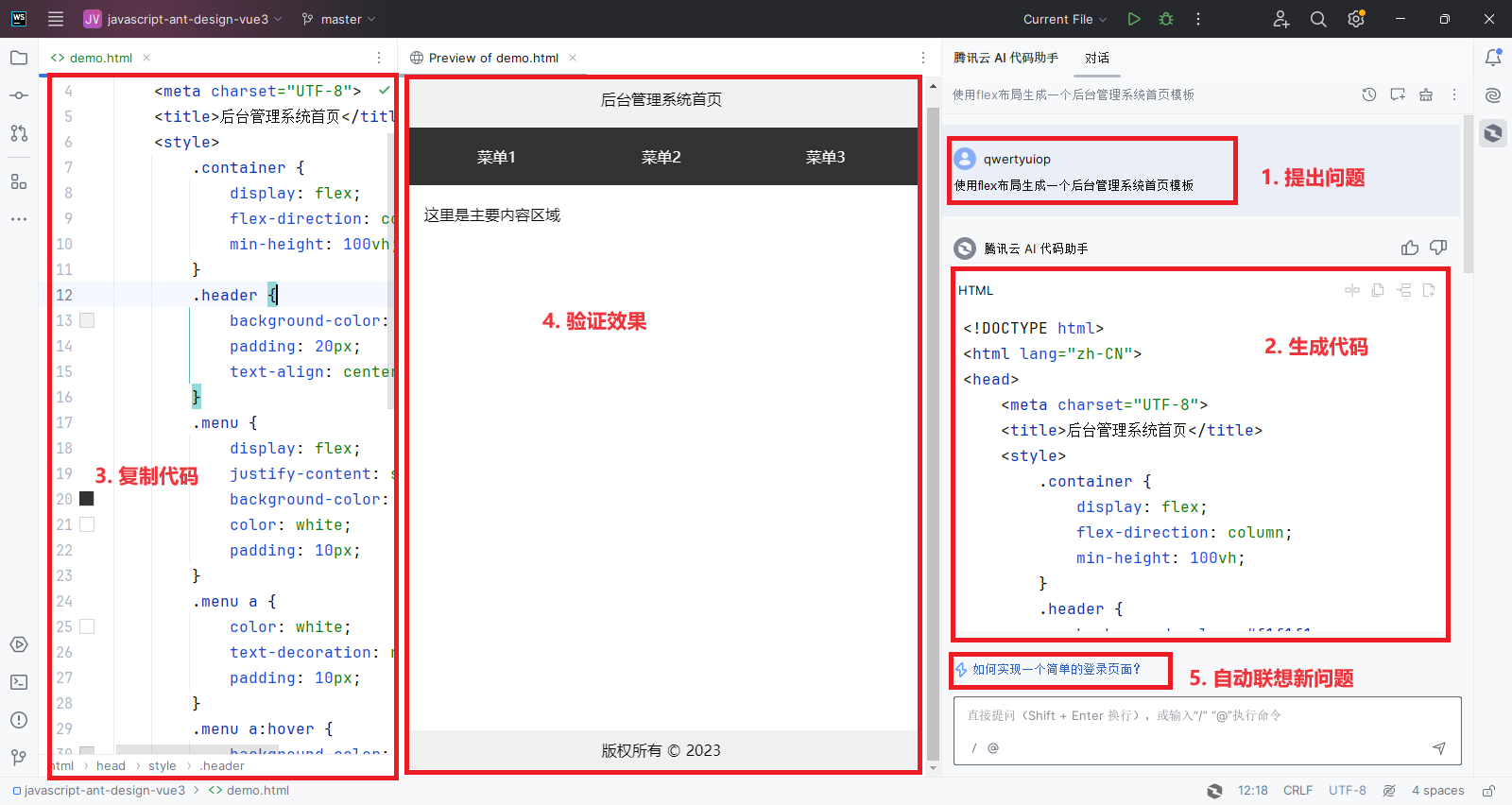The width and height of the screenshot is (1512, 805).
Task: Switch to the Preview of demo.html tab
Action: pos(492,58)
